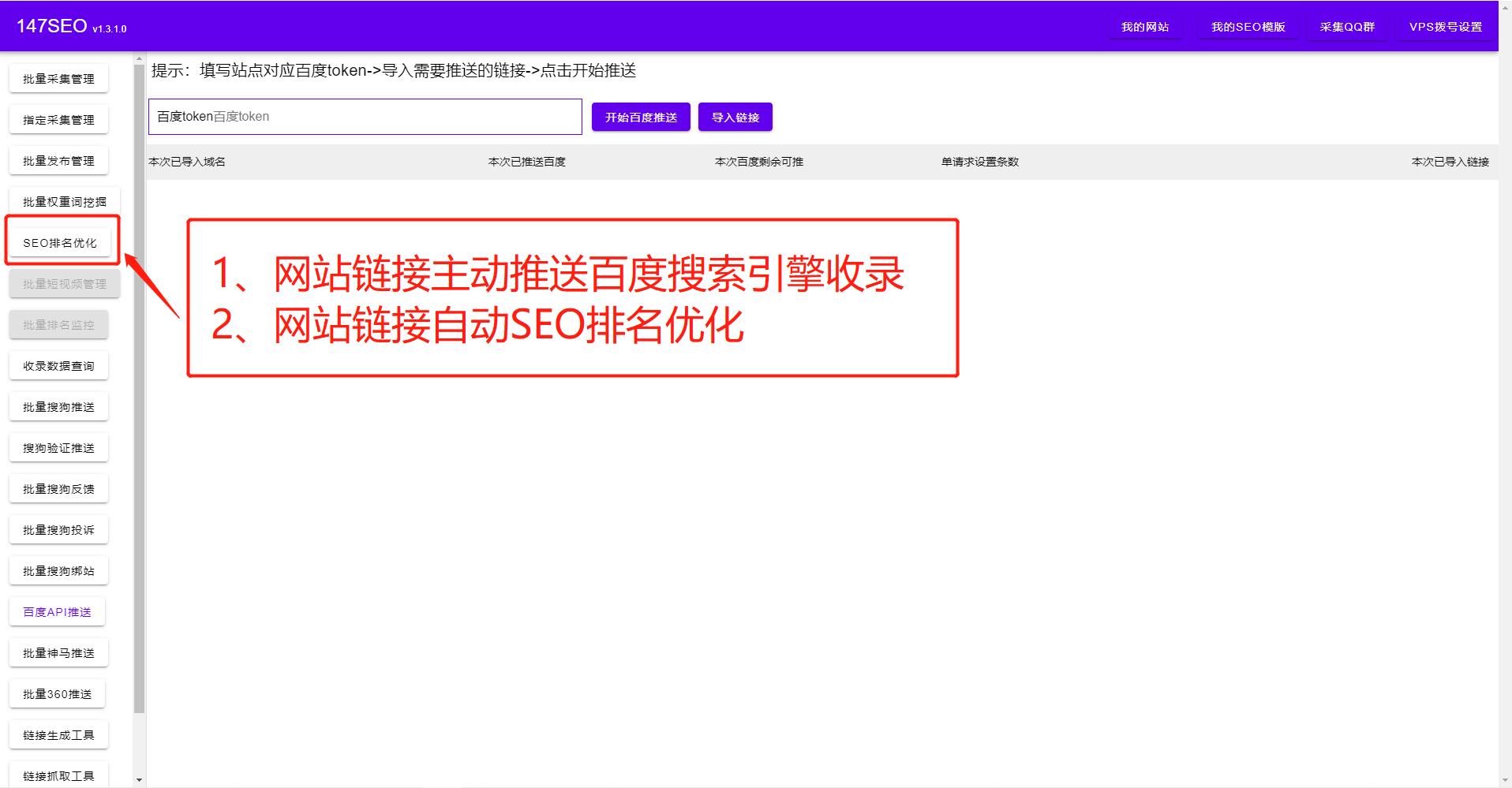Open 批量采集管理 panel
Screen dimensions: 1512x788
(x=58, y=78)
